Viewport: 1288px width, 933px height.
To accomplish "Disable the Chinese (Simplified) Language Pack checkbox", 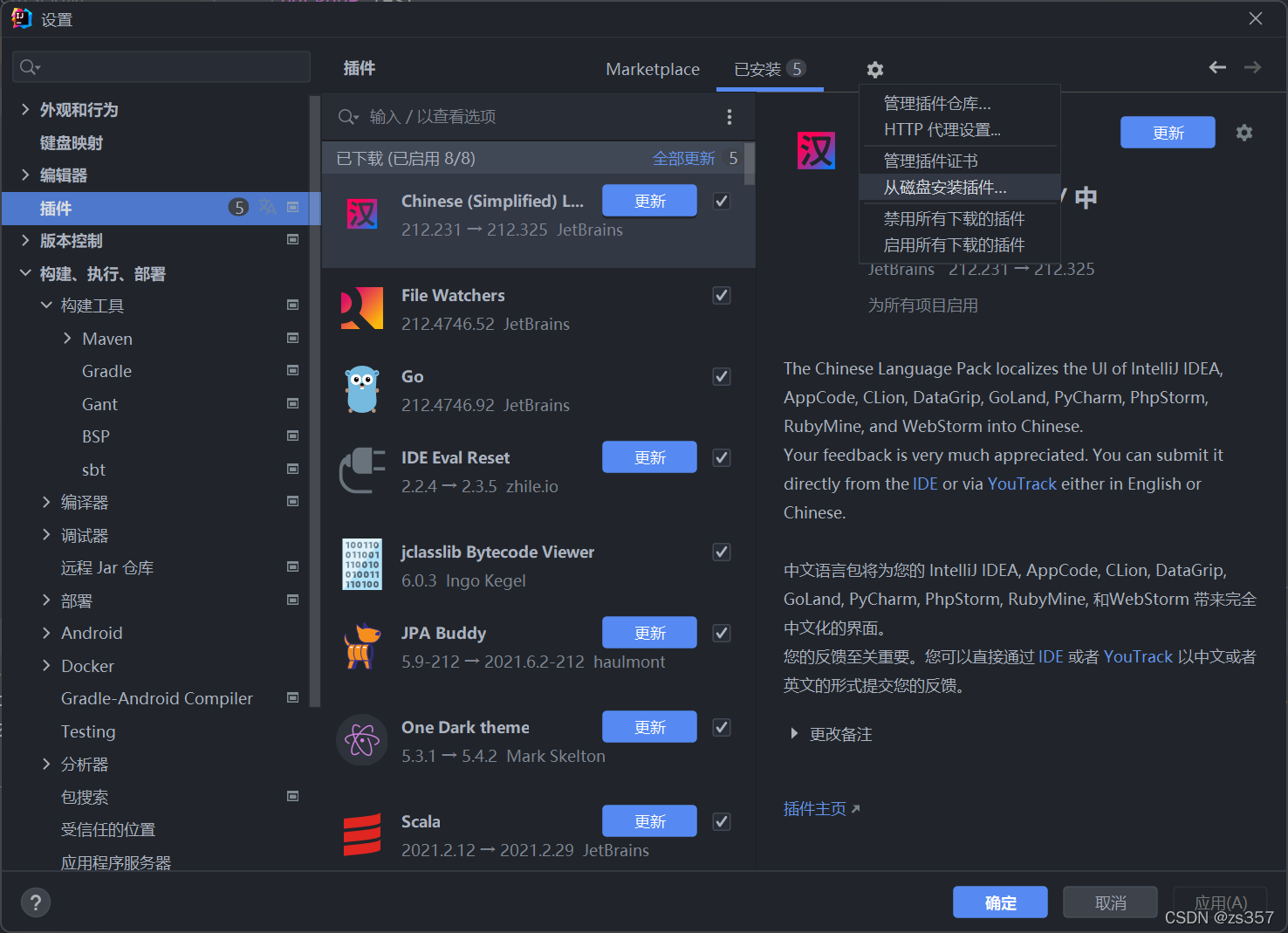I will click(x=722, y=201).
